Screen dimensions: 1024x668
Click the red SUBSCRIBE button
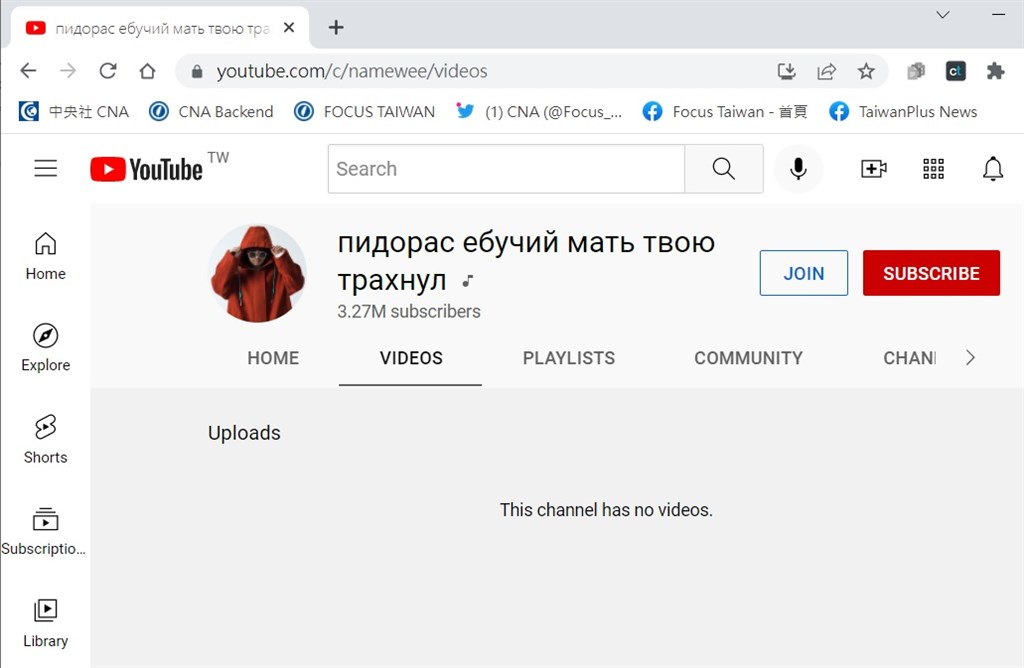tap(931, 273)
